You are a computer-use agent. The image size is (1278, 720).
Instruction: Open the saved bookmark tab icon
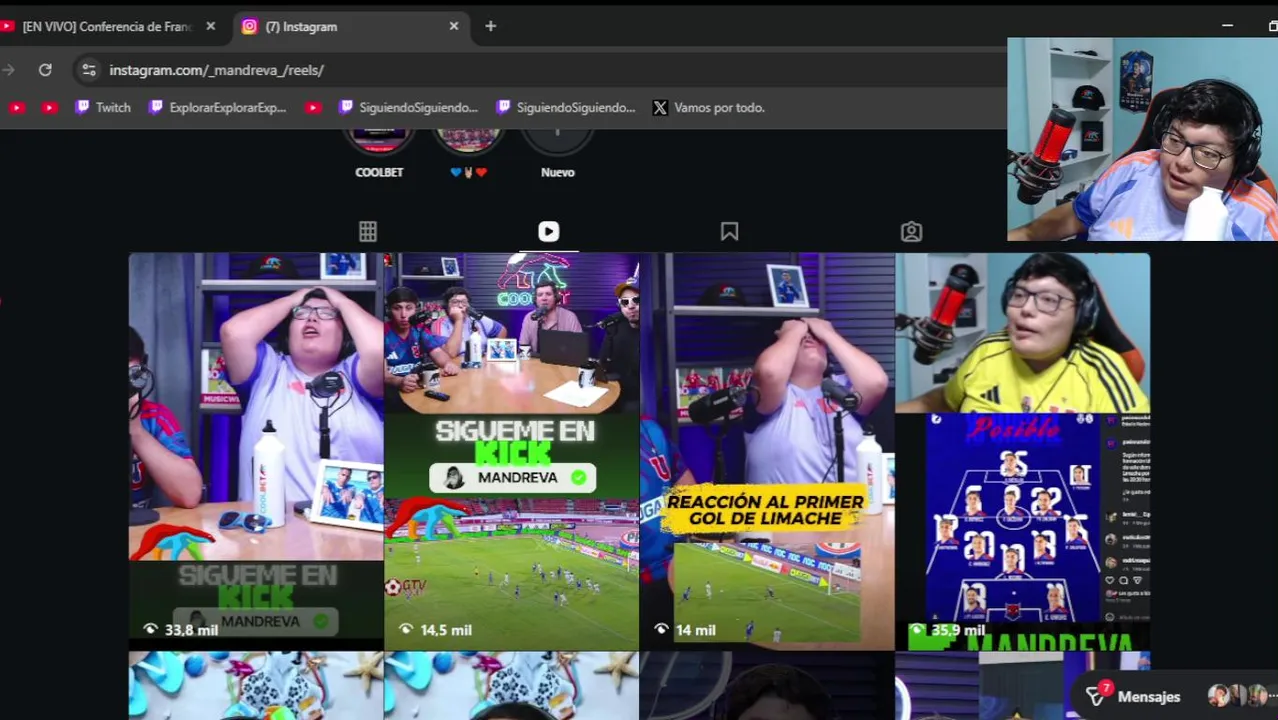coord(730,232)
